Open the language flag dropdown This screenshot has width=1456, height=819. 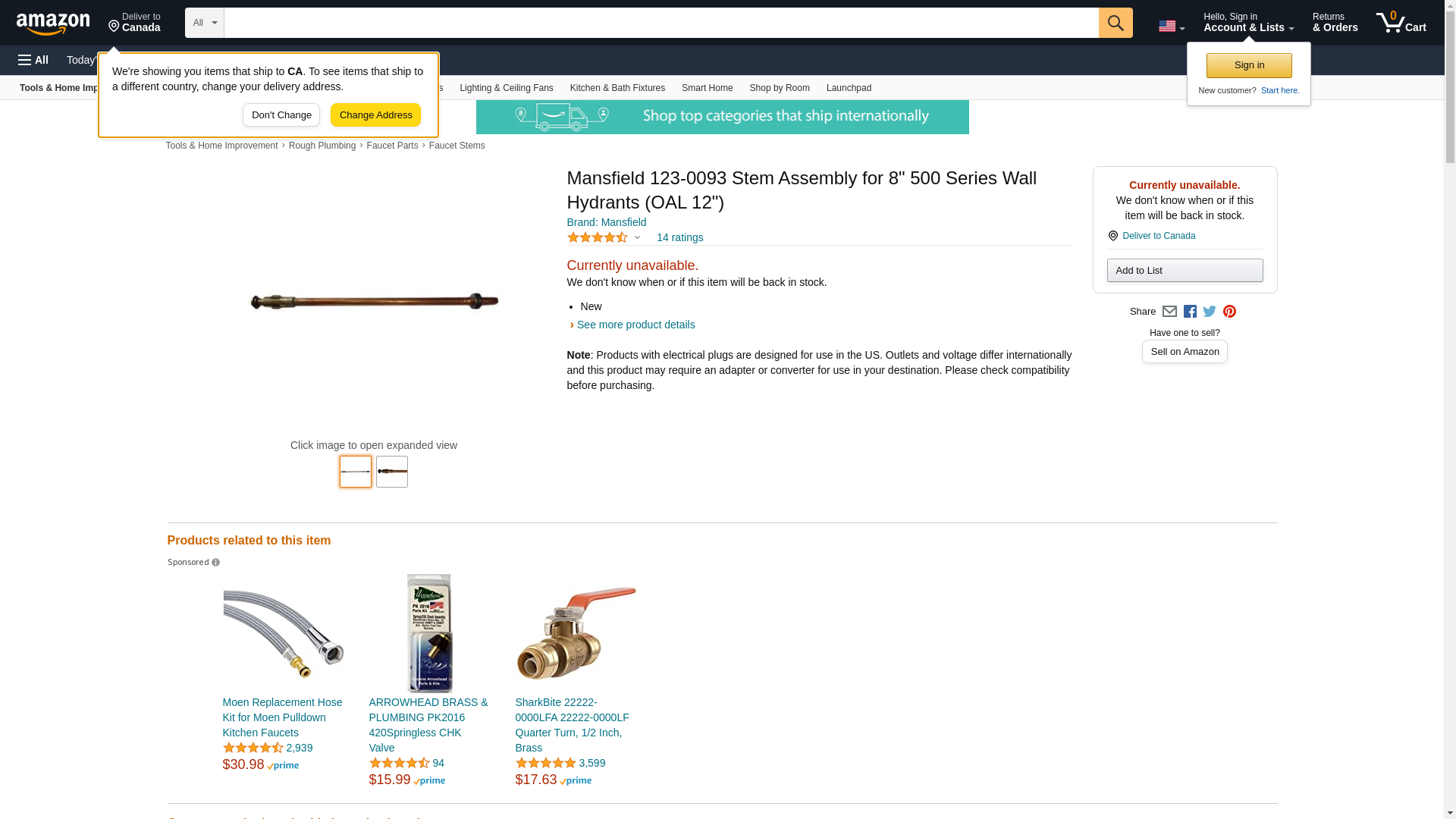point(1171,27)
